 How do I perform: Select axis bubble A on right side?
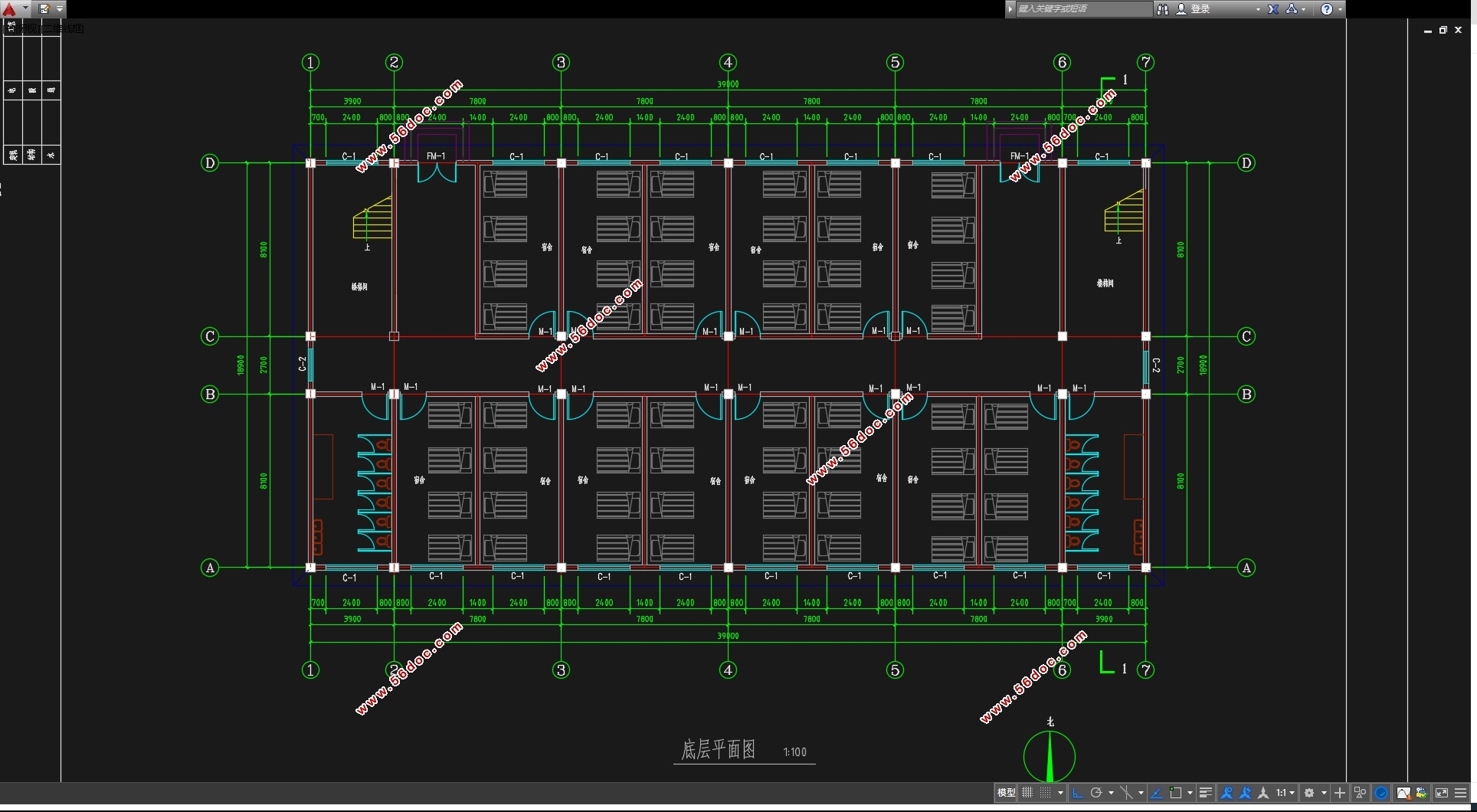1246,568
